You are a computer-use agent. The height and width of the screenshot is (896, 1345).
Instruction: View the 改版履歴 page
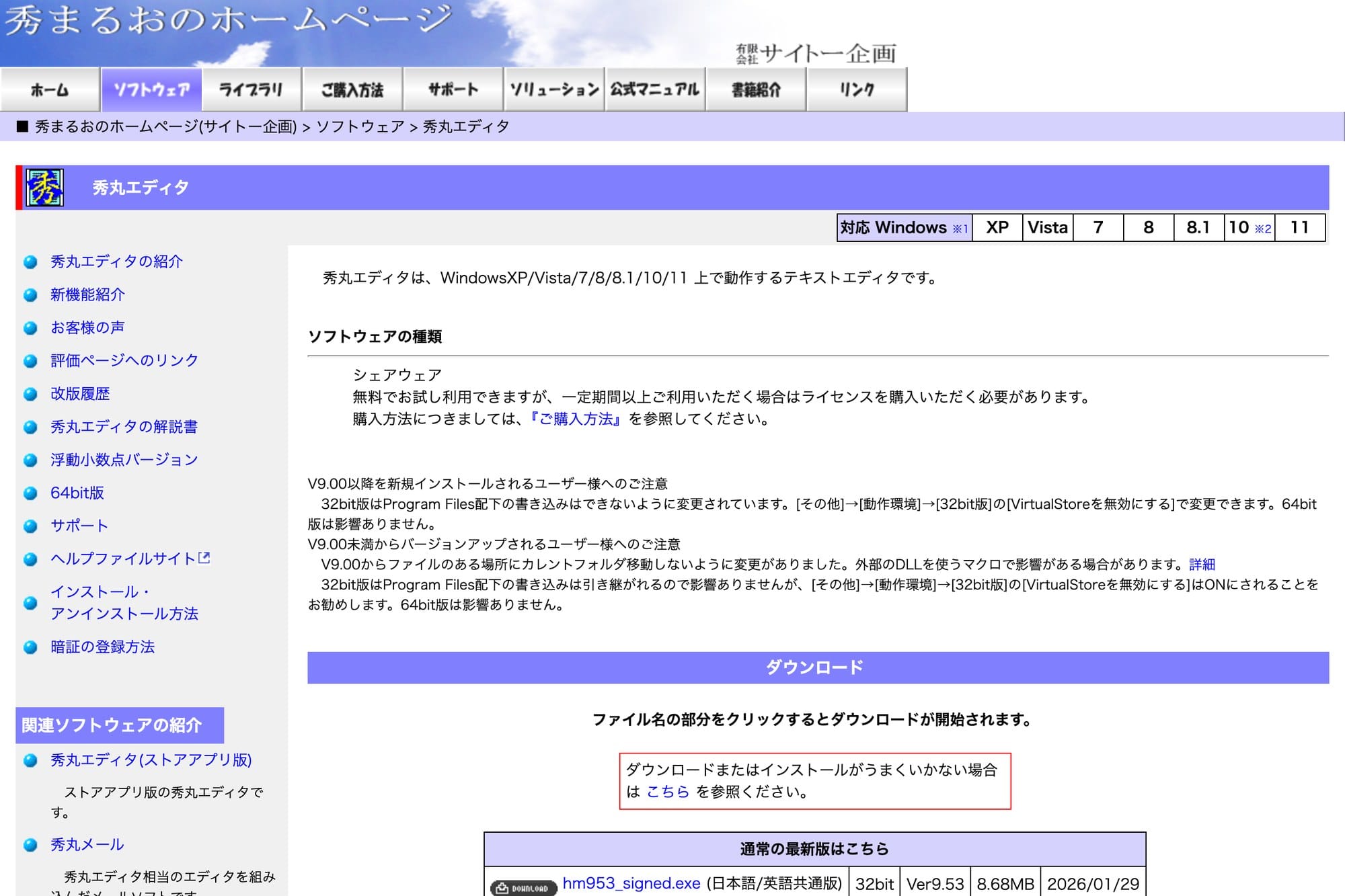coord(80,393)
